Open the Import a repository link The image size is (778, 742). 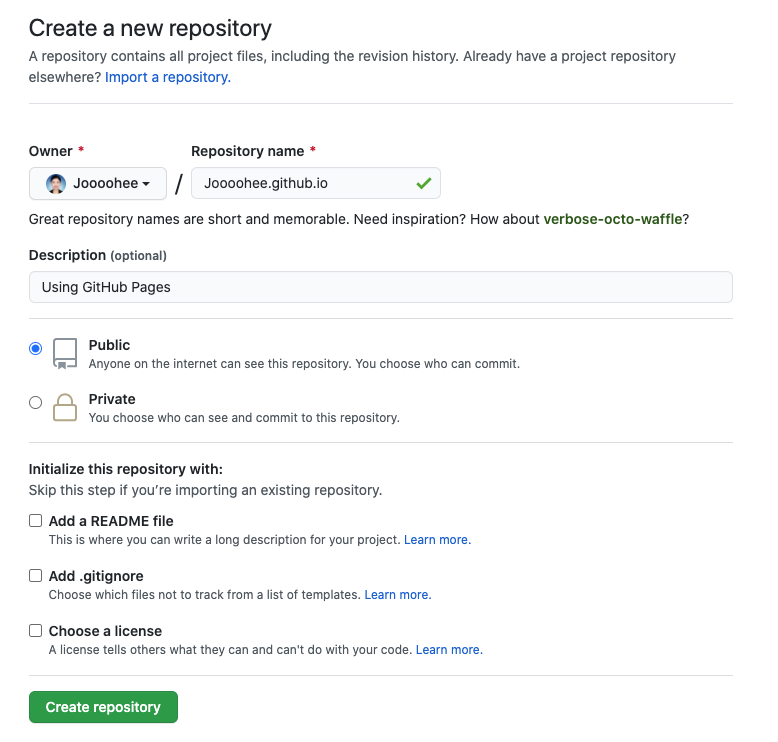168,77
